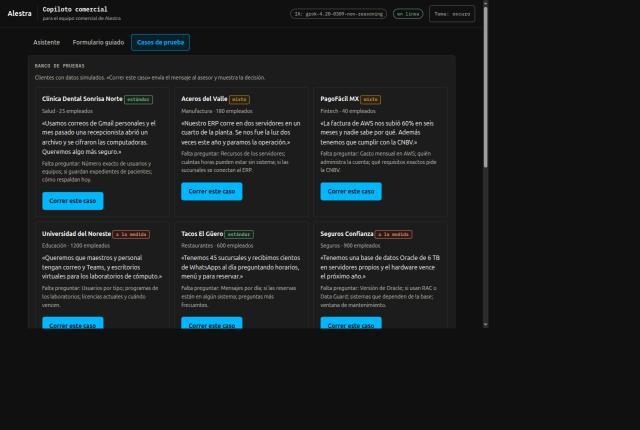This screenshot has height=430, width=640.
Task: Click the ERP servidores quote text
Action: (241, 133)
